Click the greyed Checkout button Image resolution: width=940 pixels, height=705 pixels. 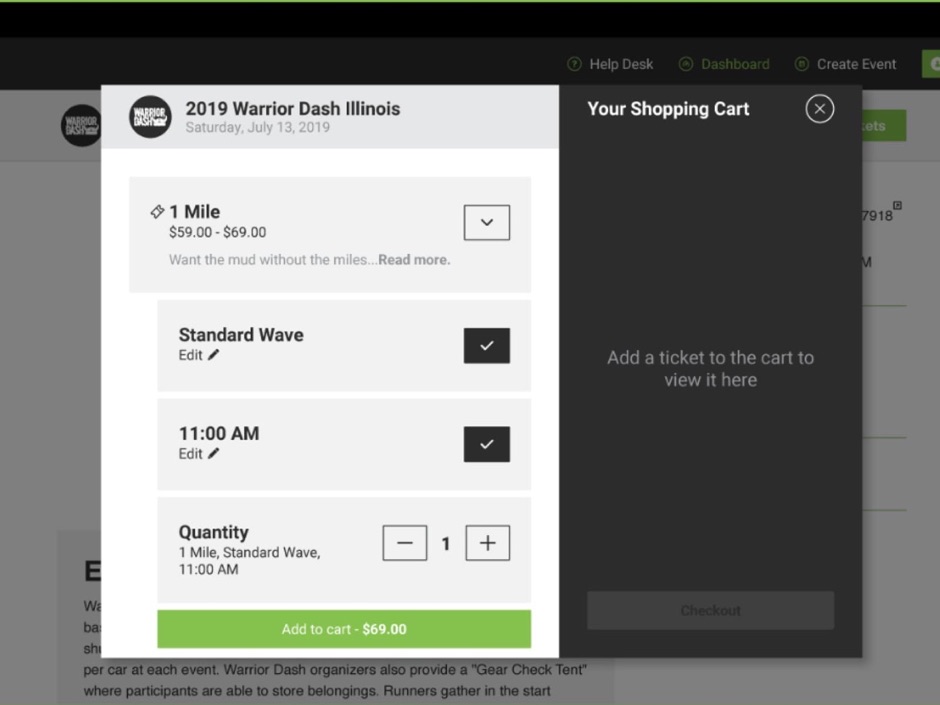pos(710,610)
